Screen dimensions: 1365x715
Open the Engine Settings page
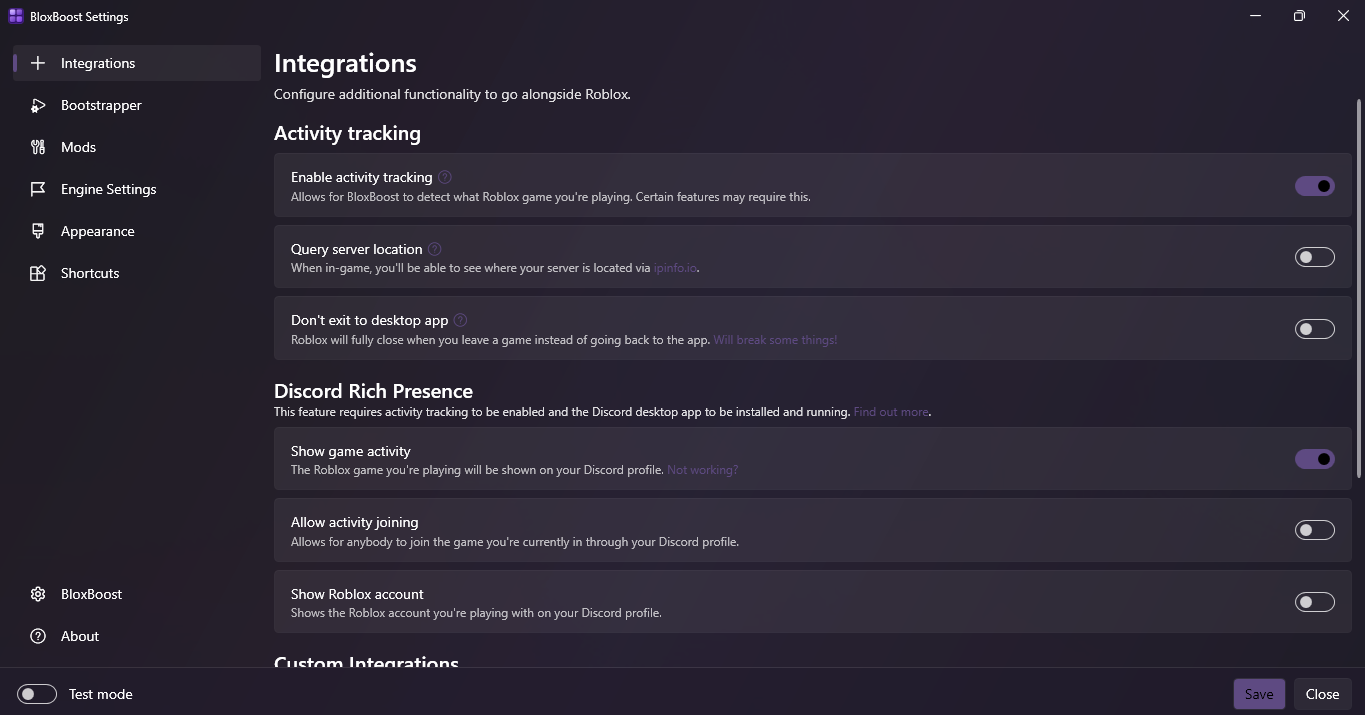tap(108, 189)
